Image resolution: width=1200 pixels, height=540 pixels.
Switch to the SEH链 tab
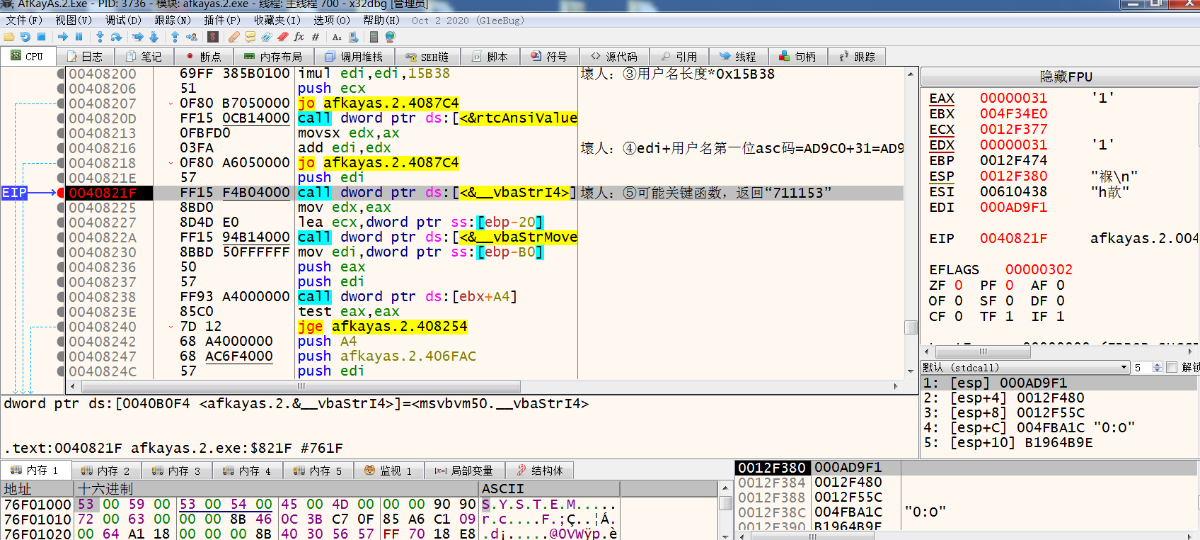(x=426, y=57)
